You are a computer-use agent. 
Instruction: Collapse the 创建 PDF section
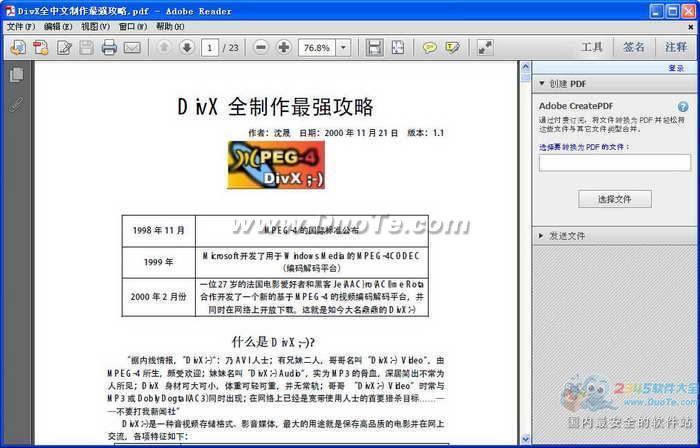coord(542,83)
